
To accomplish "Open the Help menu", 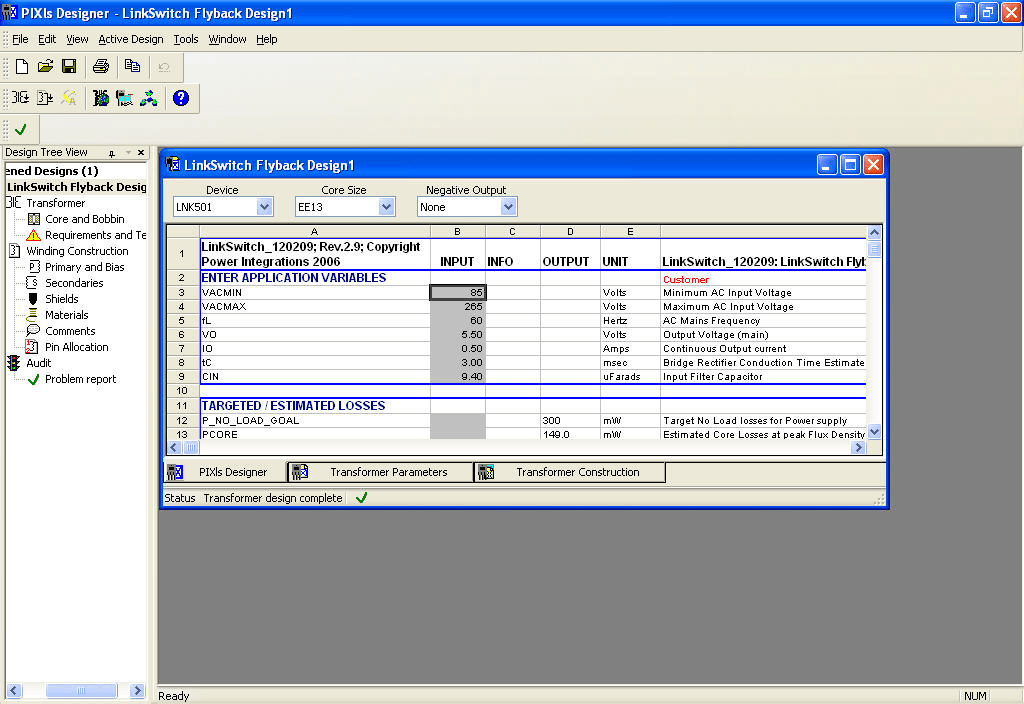I will (x=266, y=39).
